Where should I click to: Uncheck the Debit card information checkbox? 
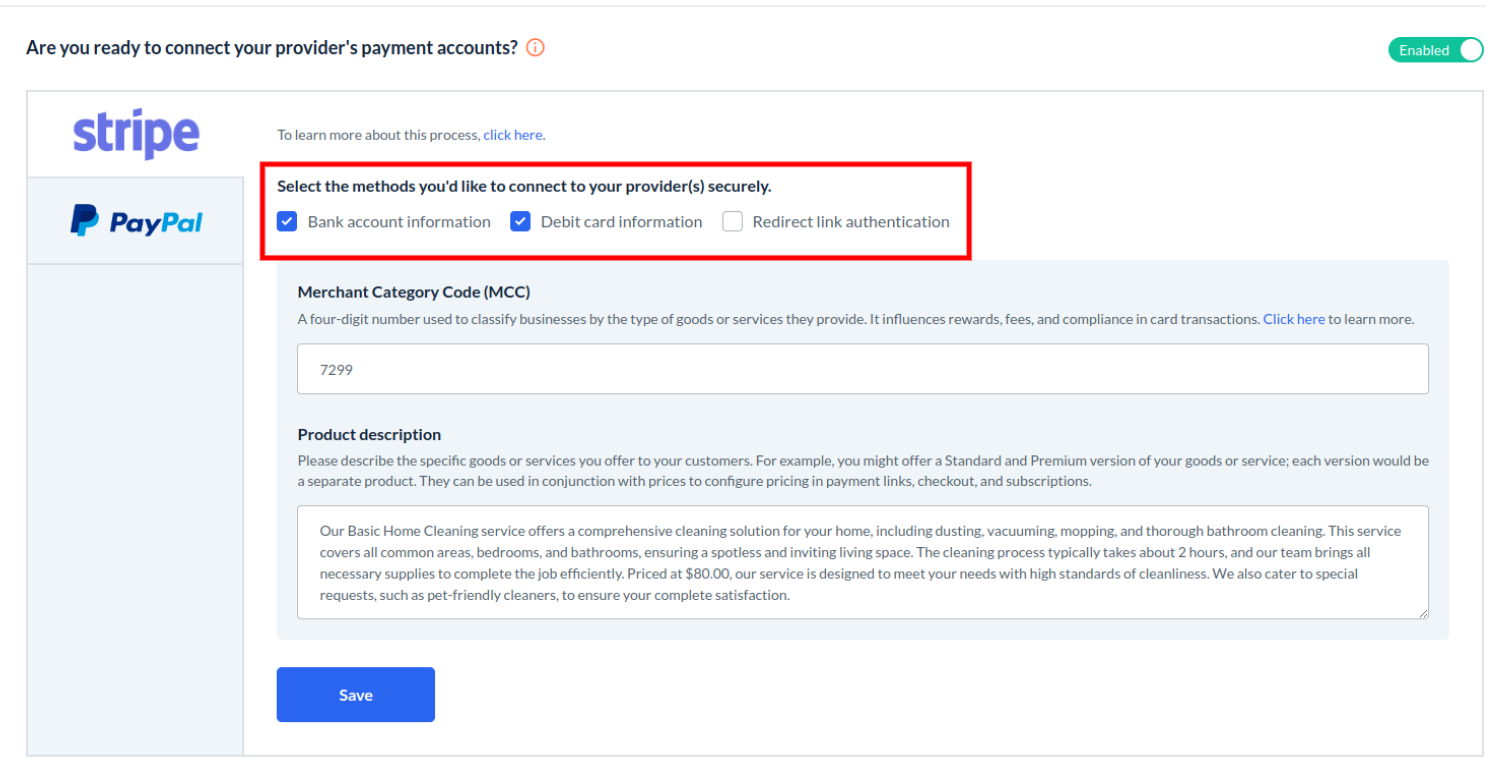click(x=520, y=222)
